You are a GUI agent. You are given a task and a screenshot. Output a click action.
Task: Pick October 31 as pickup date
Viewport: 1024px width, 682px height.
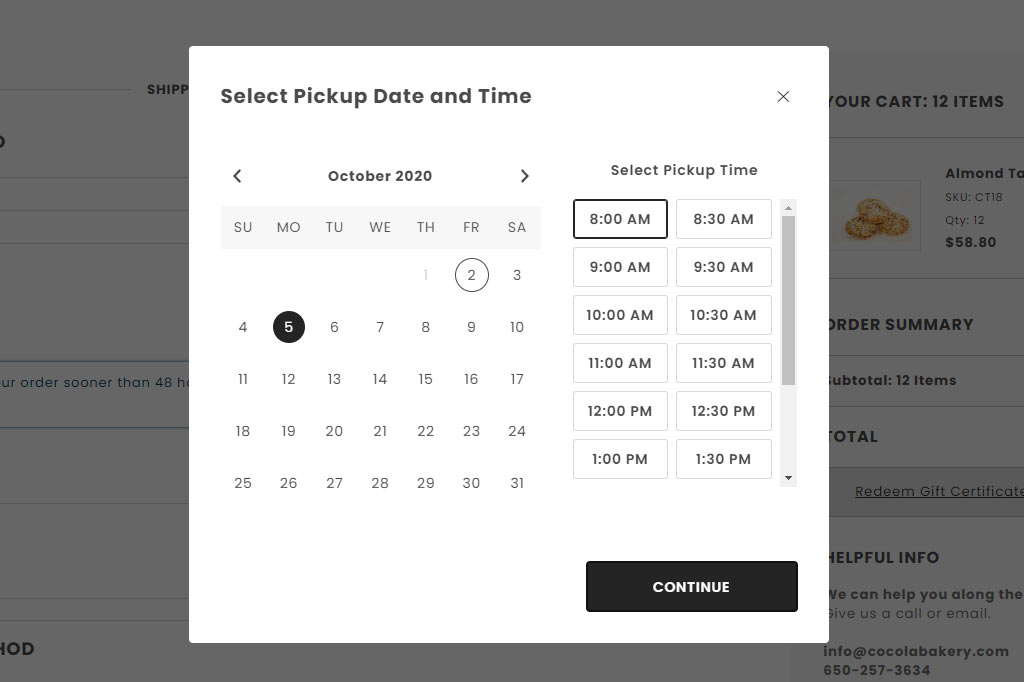[x=517, y=483]
